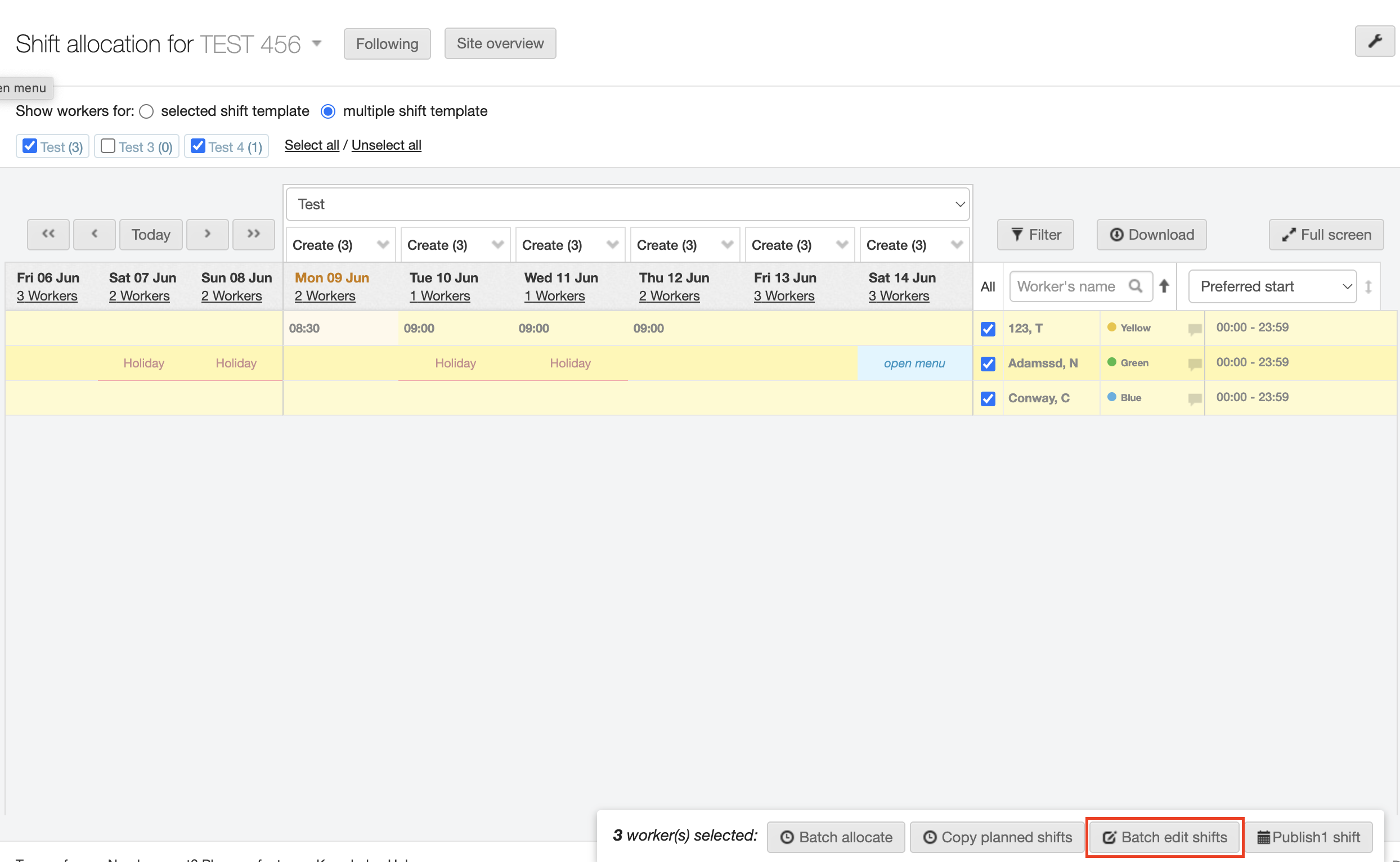
Task: Go to next day with single right arrow
Action: (208, 234)
